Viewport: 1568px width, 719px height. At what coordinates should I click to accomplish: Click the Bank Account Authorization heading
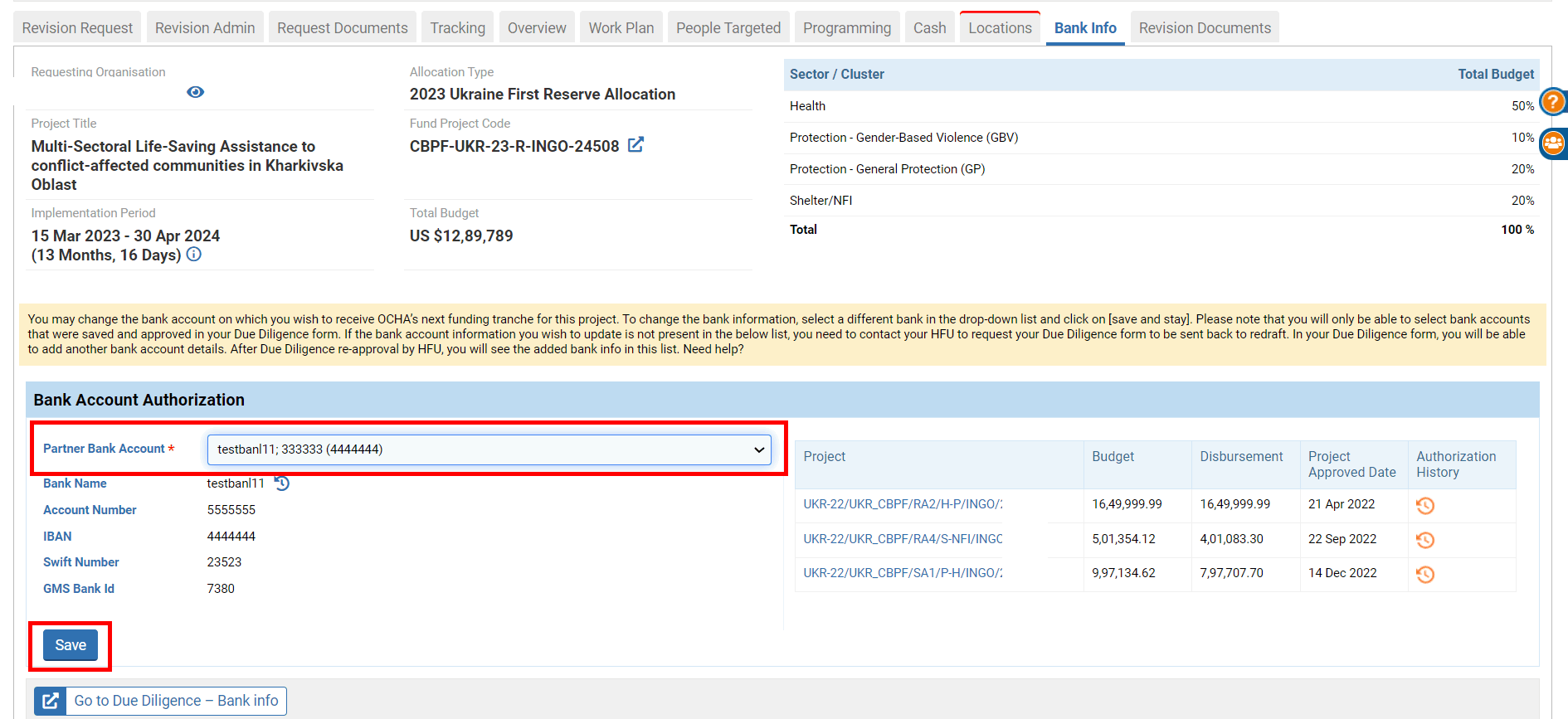coord(139,400)
